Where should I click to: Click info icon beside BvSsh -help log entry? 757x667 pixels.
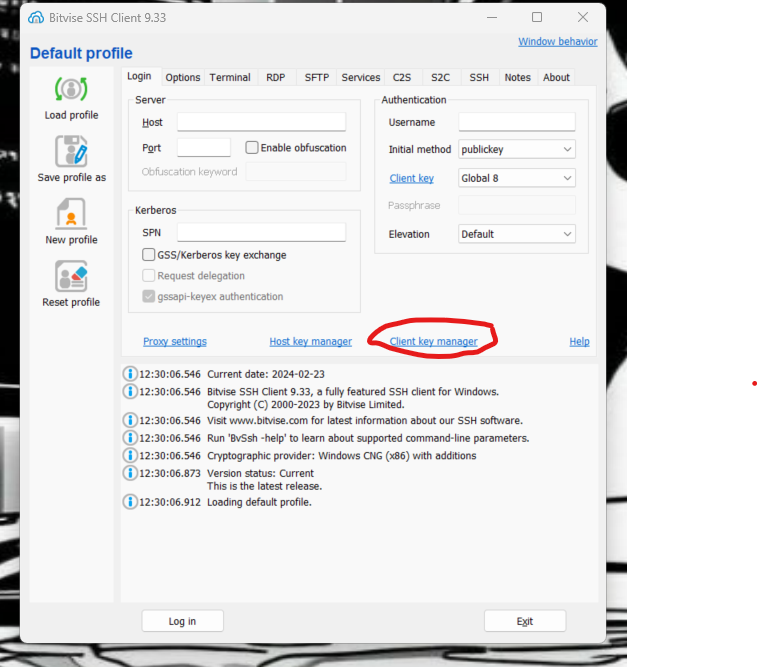click(x=129, y=438)
